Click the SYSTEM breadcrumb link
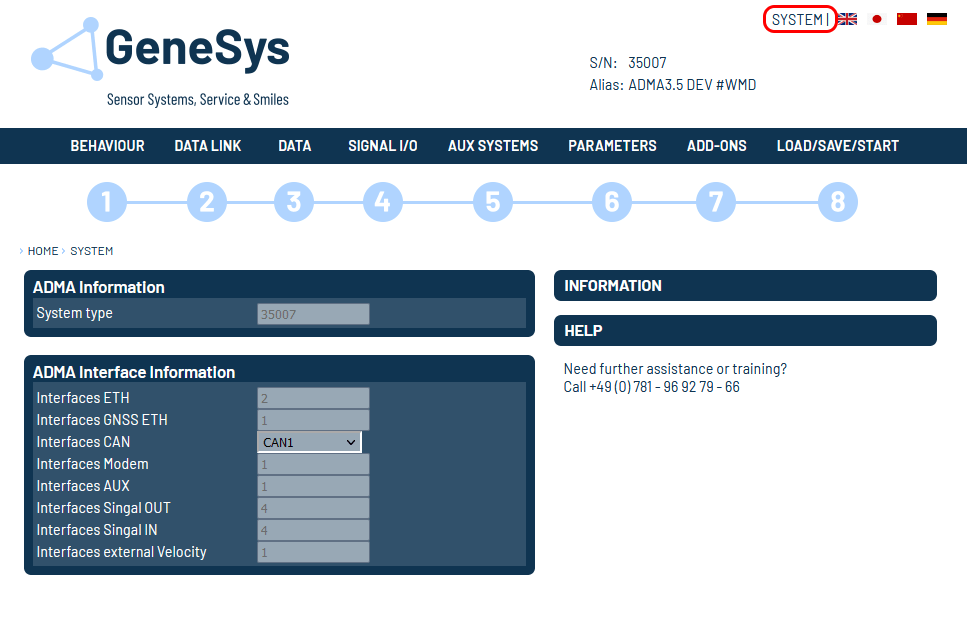The height and width of the screenshot is (643, 967). 91,251
